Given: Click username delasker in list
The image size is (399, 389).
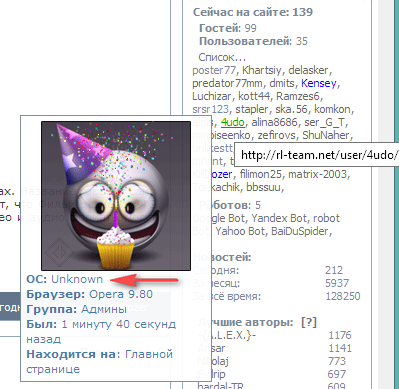Looking at the screenshot, I should click(x=308, y=70).
